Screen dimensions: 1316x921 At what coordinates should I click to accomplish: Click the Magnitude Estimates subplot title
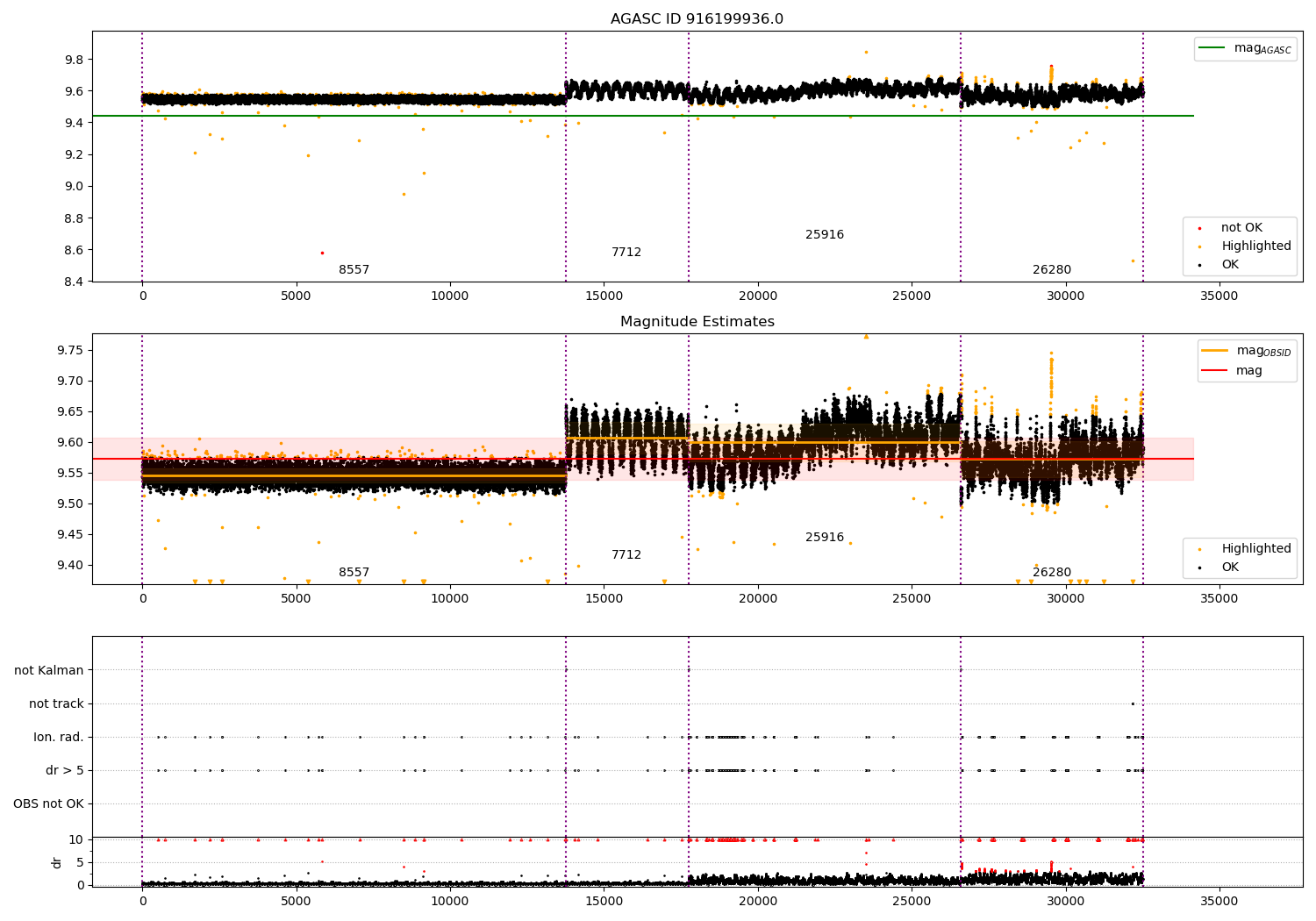(x=697, y=322)
